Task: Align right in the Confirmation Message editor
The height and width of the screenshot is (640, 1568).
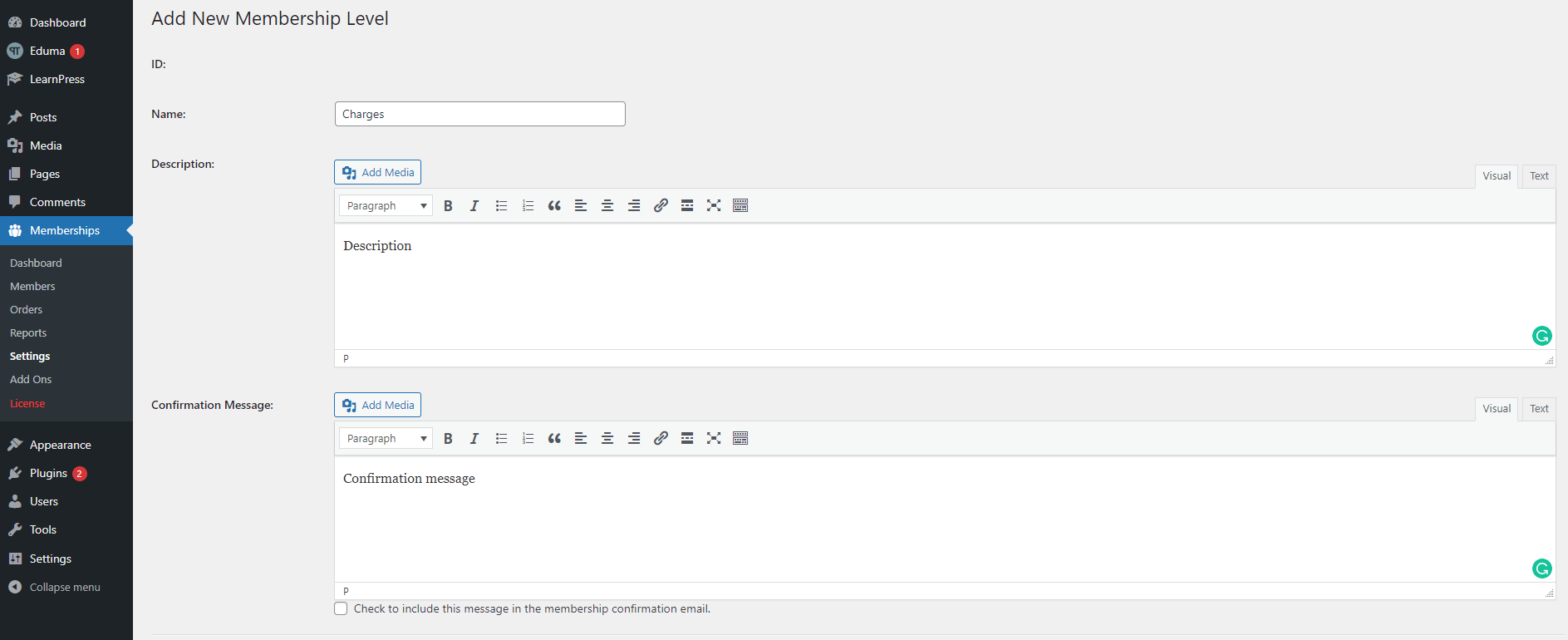Action: point(634,438)
